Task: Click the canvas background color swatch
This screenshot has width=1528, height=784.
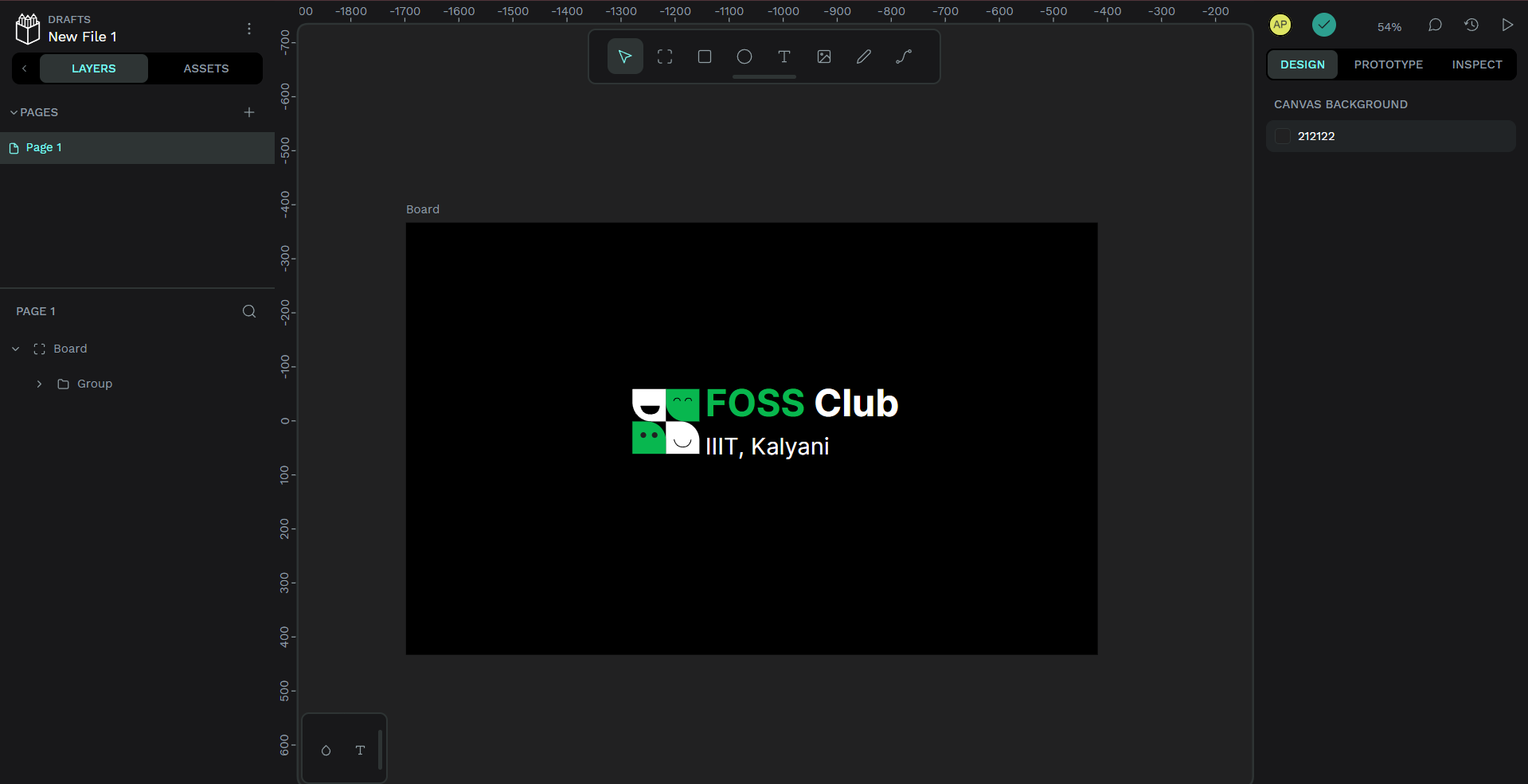Action: click(x=1283, y=136)
